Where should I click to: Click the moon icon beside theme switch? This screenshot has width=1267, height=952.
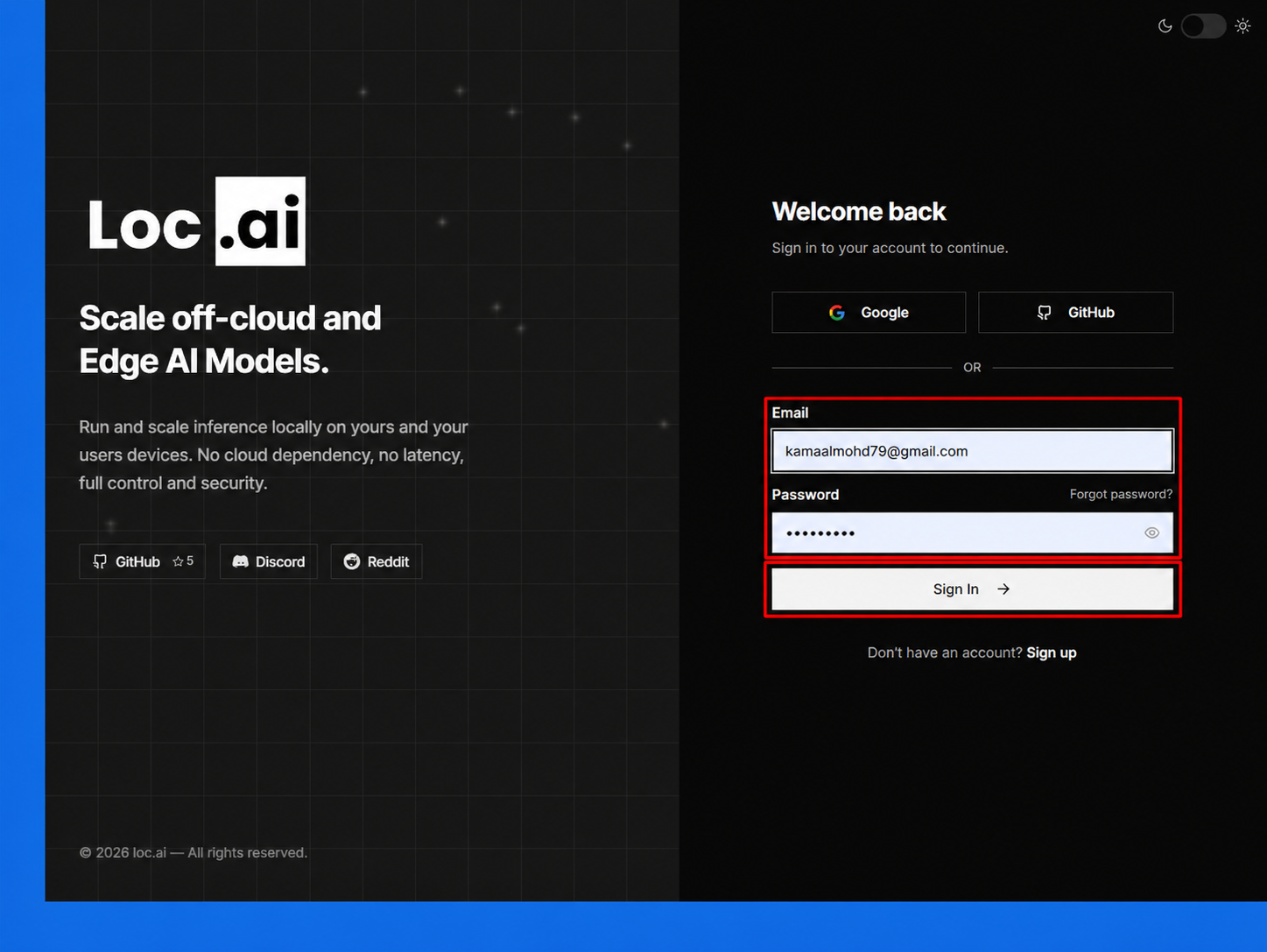coord(1165,26)
